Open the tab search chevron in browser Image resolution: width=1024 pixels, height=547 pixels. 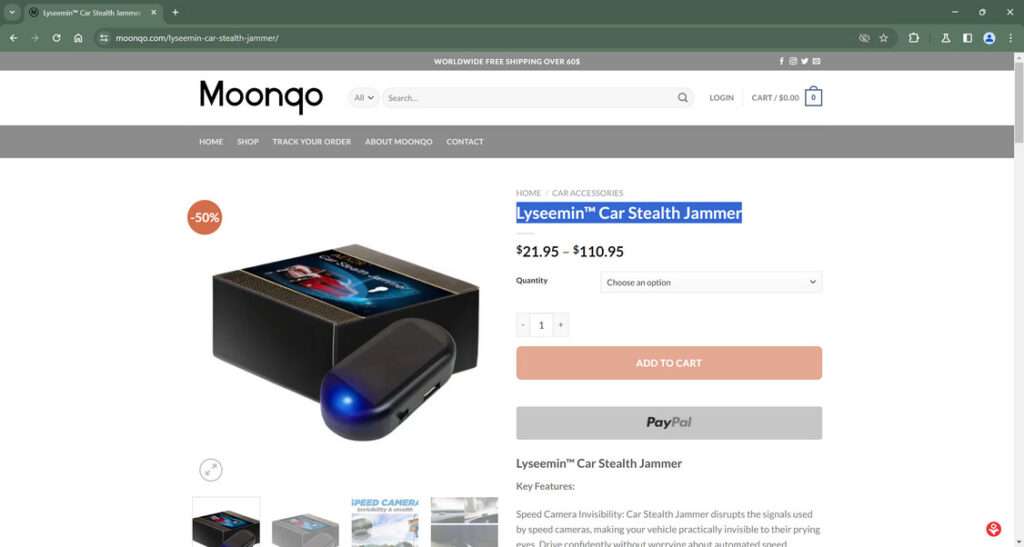[12, 12]
